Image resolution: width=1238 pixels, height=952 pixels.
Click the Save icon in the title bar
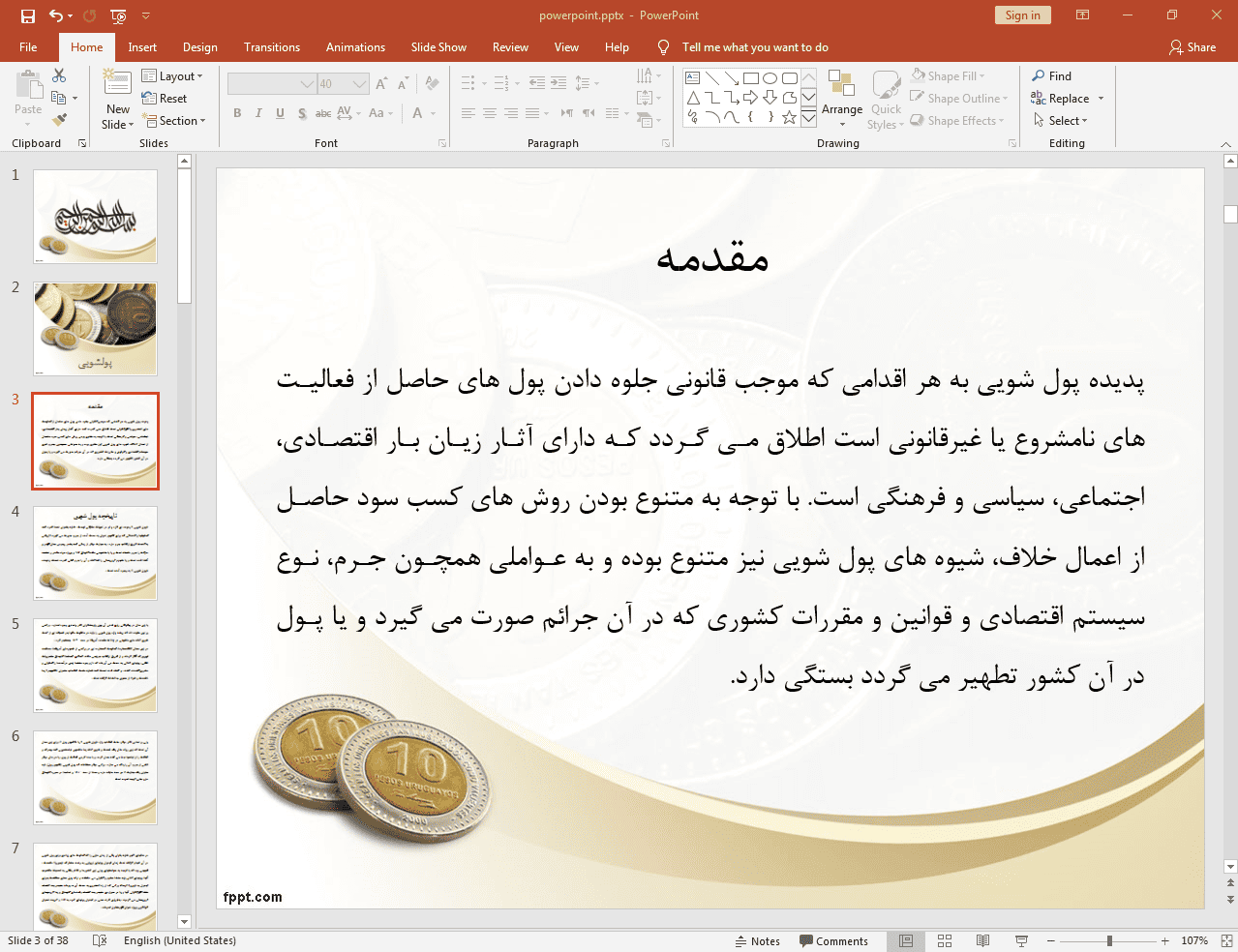pyautogui.click(x=27, y=15)
